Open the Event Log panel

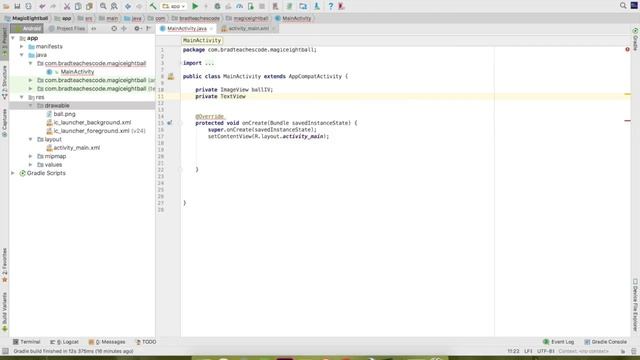(559, 342)
